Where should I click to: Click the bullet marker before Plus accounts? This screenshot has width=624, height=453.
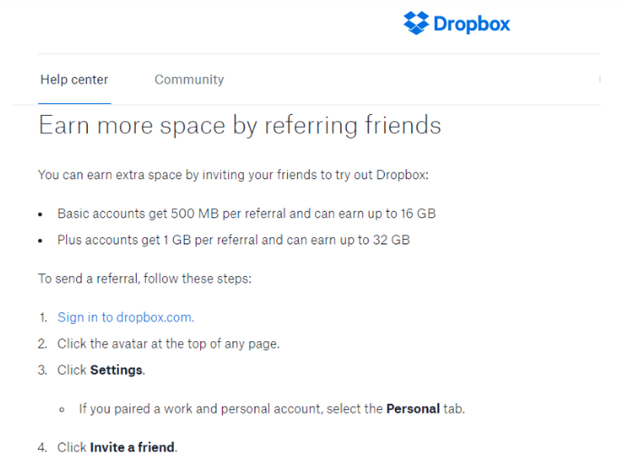point(41,241)
